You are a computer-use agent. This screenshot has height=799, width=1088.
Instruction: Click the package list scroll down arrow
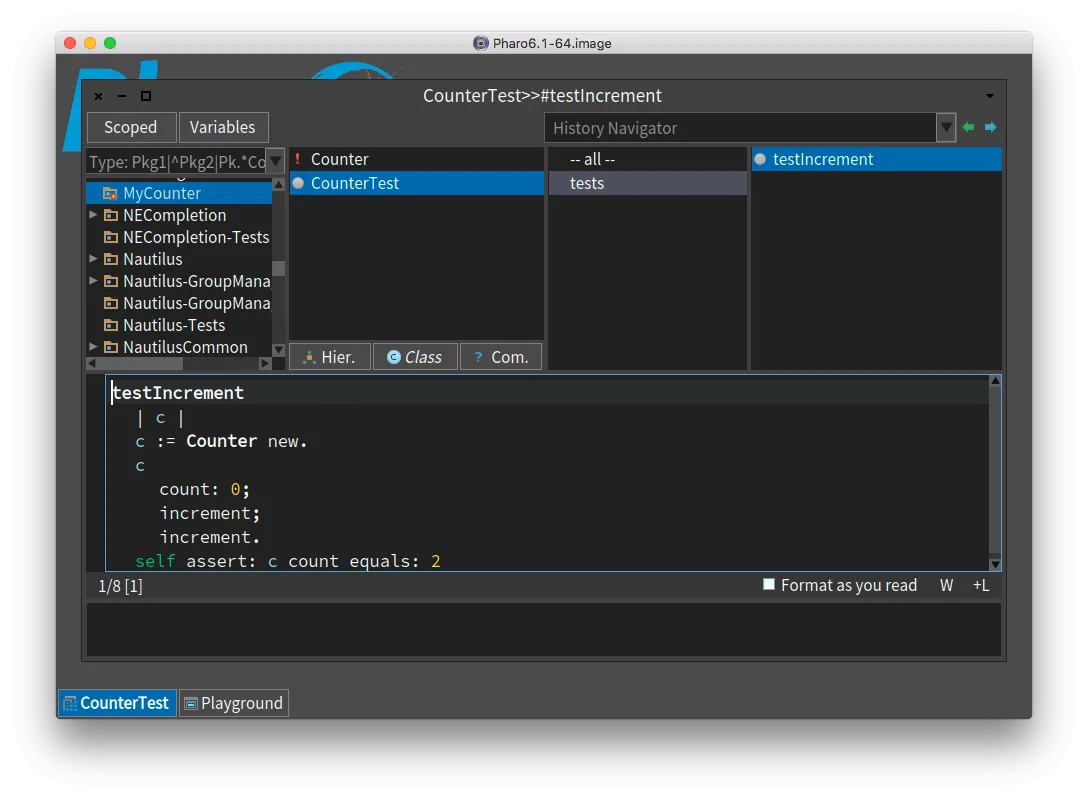[x=278, y=350]
